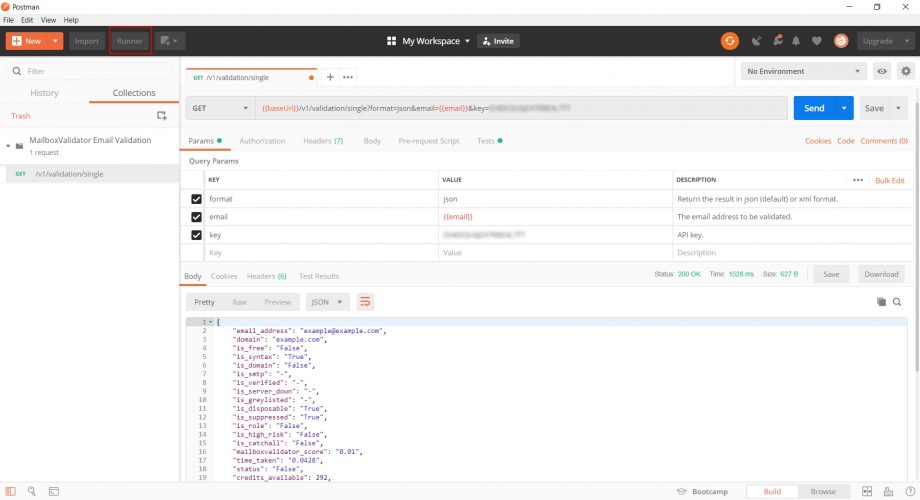920x500 pixels.
Task: Copy response body to clipboard
Action: pyautogui.click(x=881, y=301)
